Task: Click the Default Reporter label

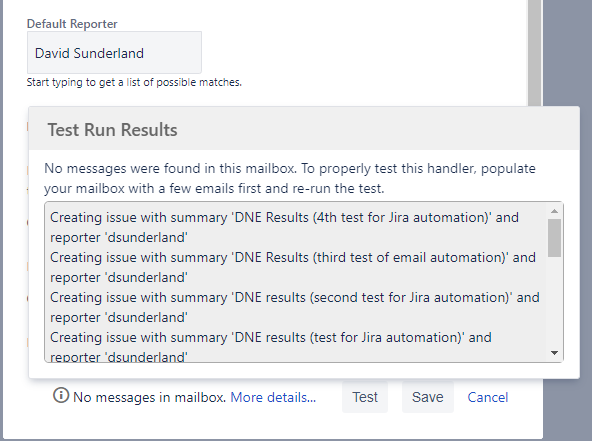Action: pyautogui.click(x=72, y=24)
